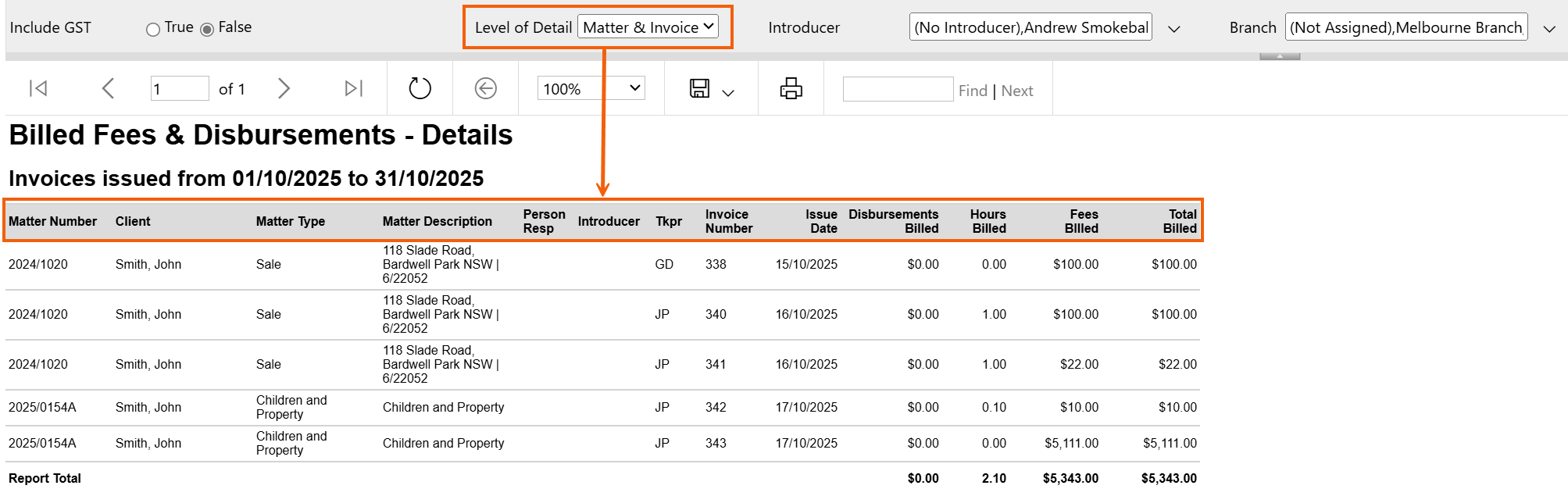1568x496 pixels.
Task: Click the current page number field
Action: tap(179, 89)
